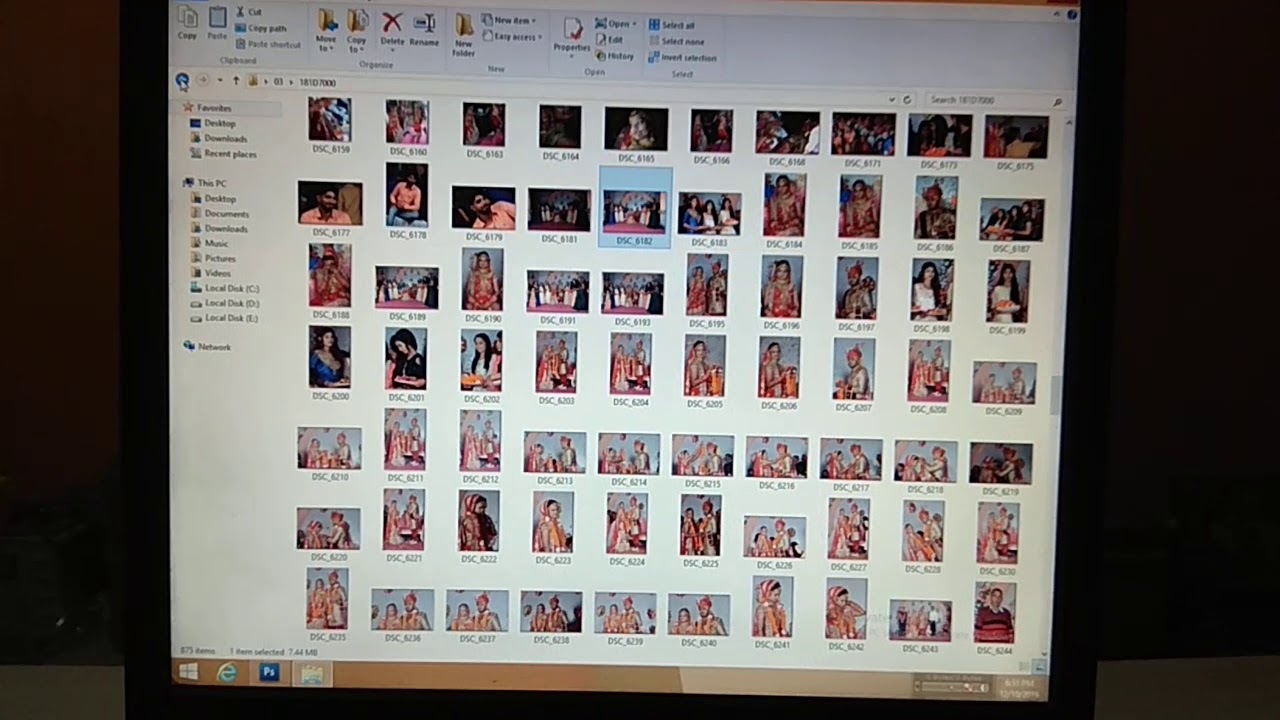Viewport: 1280px width, 720px height.
Task: Select Recent places under Favorites
Action: point(223,154)
